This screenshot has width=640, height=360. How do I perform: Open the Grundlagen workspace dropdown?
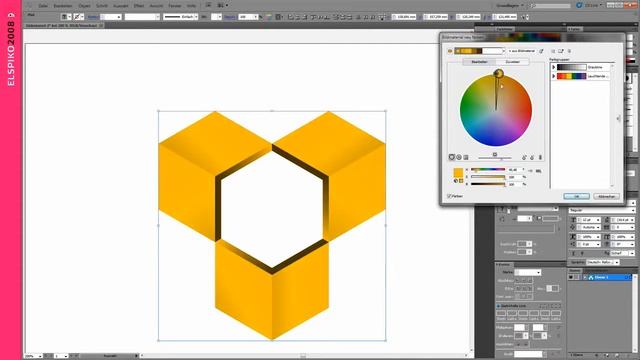point(509,5)
